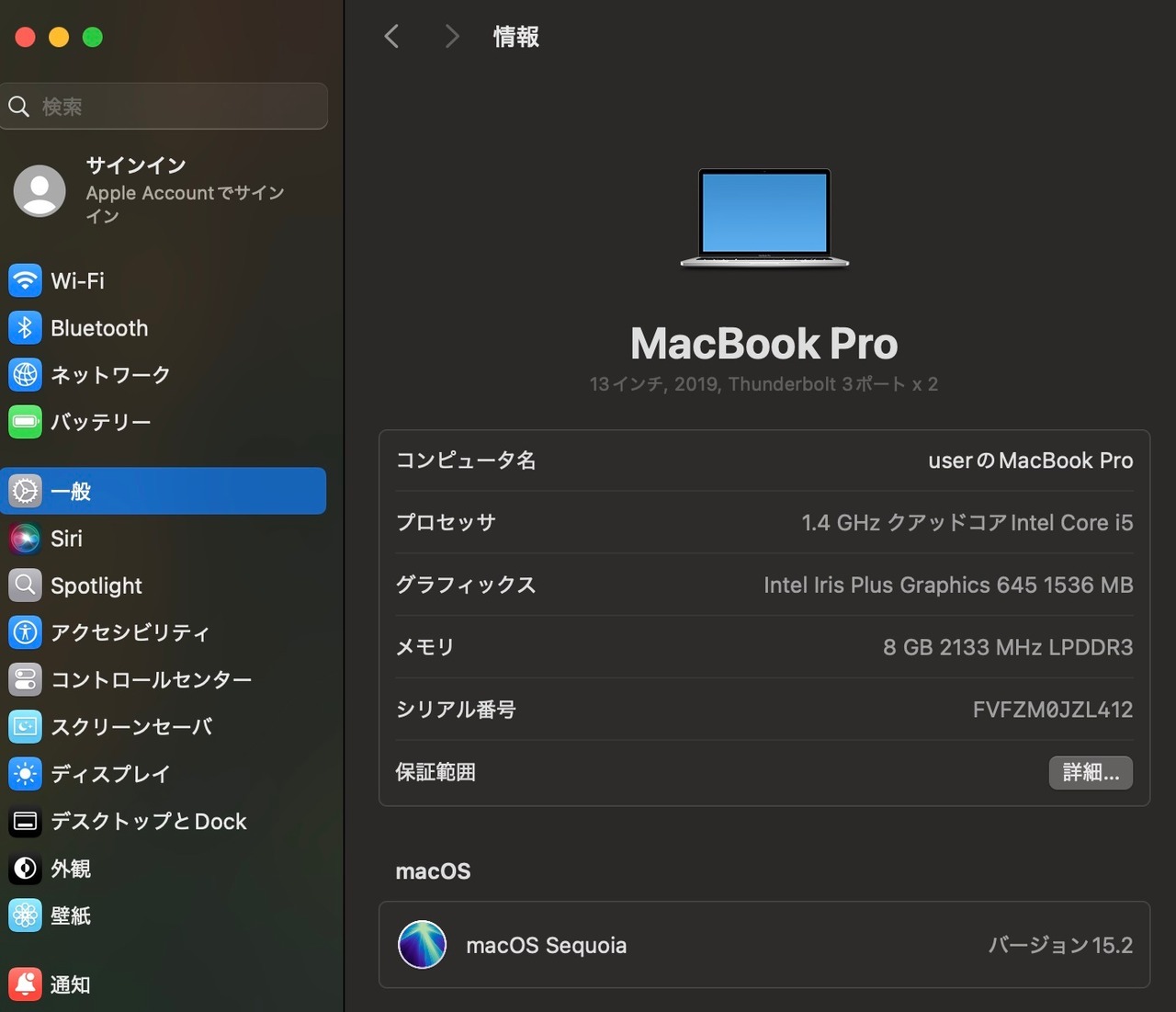Click the MacBook Pro laptop image
The height and width of the screenshot is (1012, 1176).
click(764, 219)
